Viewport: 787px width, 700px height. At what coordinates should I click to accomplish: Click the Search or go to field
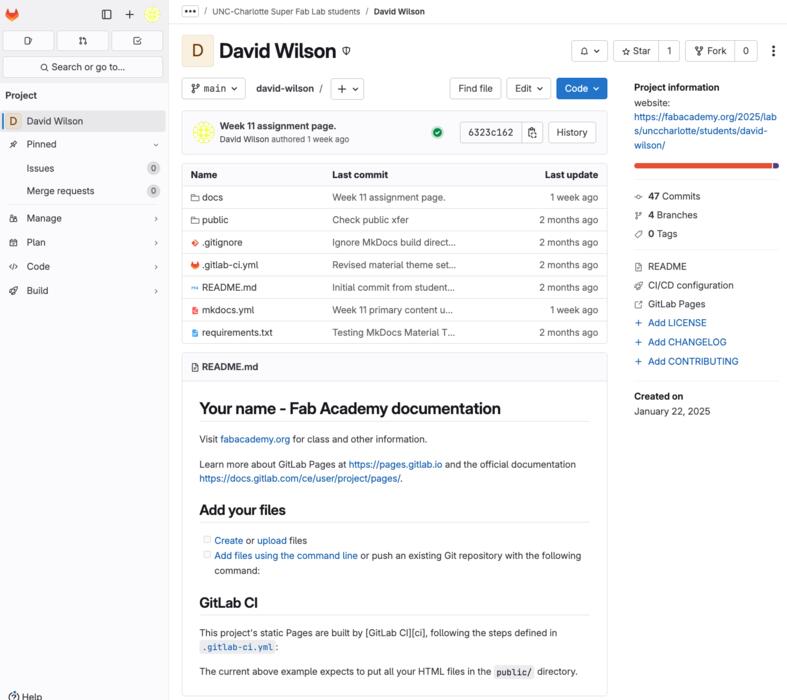coord(83,67)
